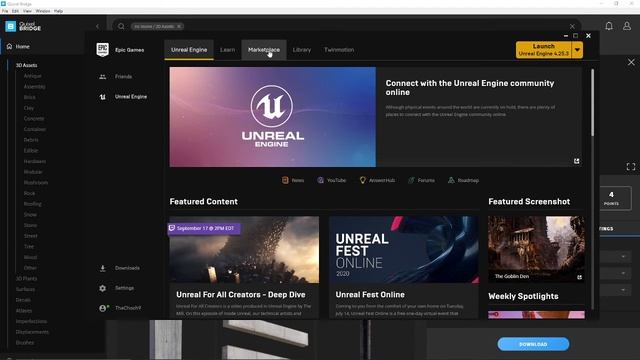This screenshot has width=640, height=360.
Task: Click the Settings gear icon
Action: tap(102, 288)
